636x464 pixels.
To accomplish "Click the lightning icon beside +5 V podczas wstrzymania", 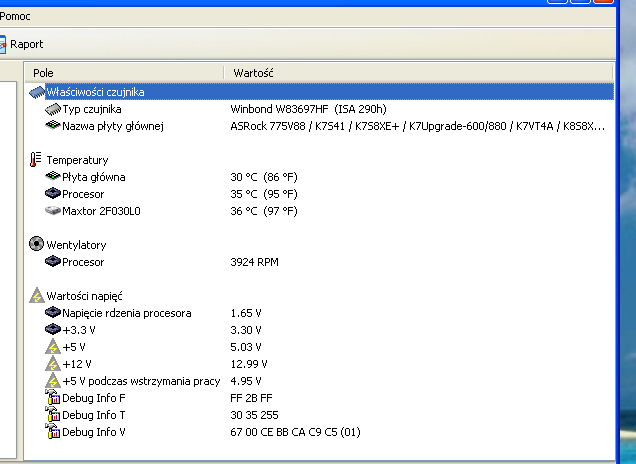I will 53,381.
